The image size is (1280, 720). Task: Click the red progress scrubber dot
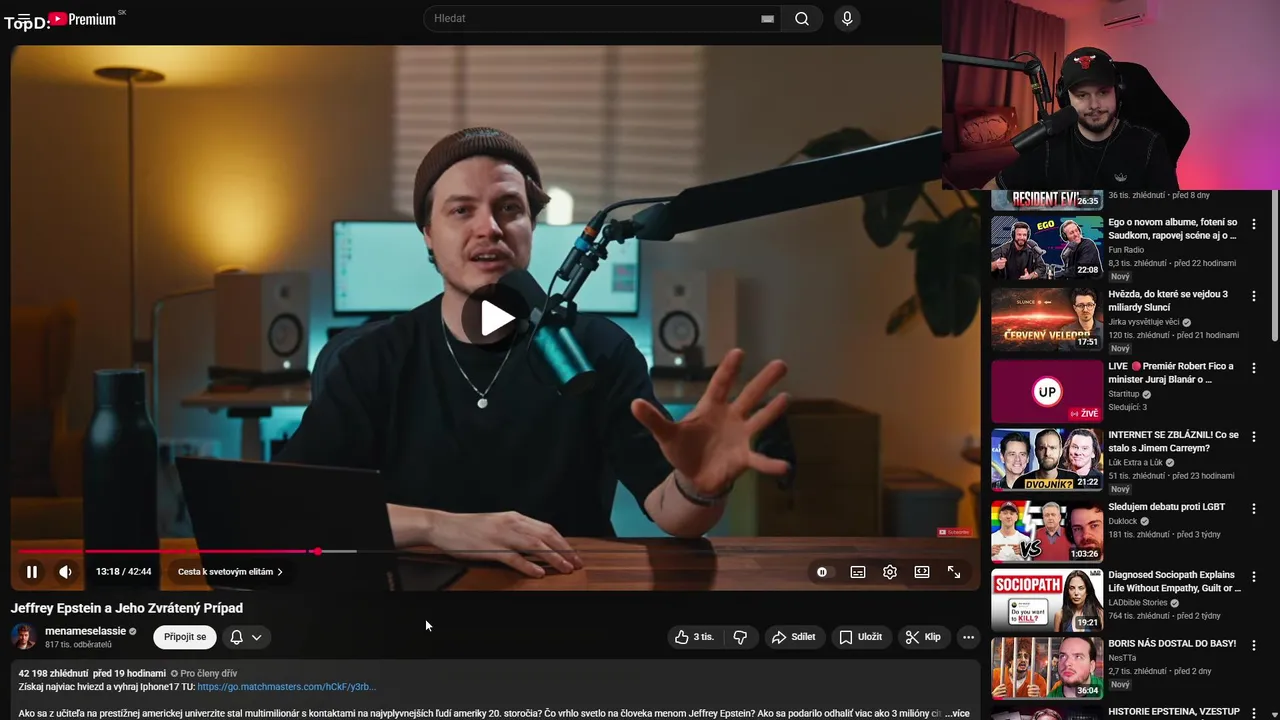[317, 551]
